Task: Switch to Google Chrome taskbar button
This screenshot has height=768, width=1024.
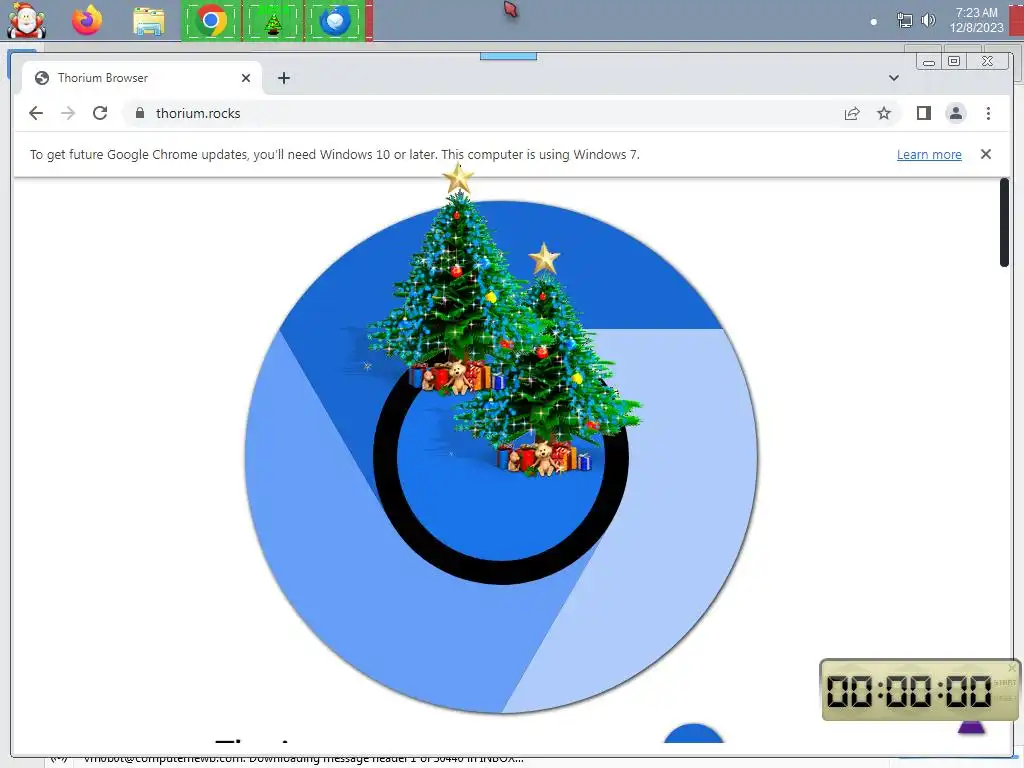Action: pyautogui.click(x=211, y=22)
